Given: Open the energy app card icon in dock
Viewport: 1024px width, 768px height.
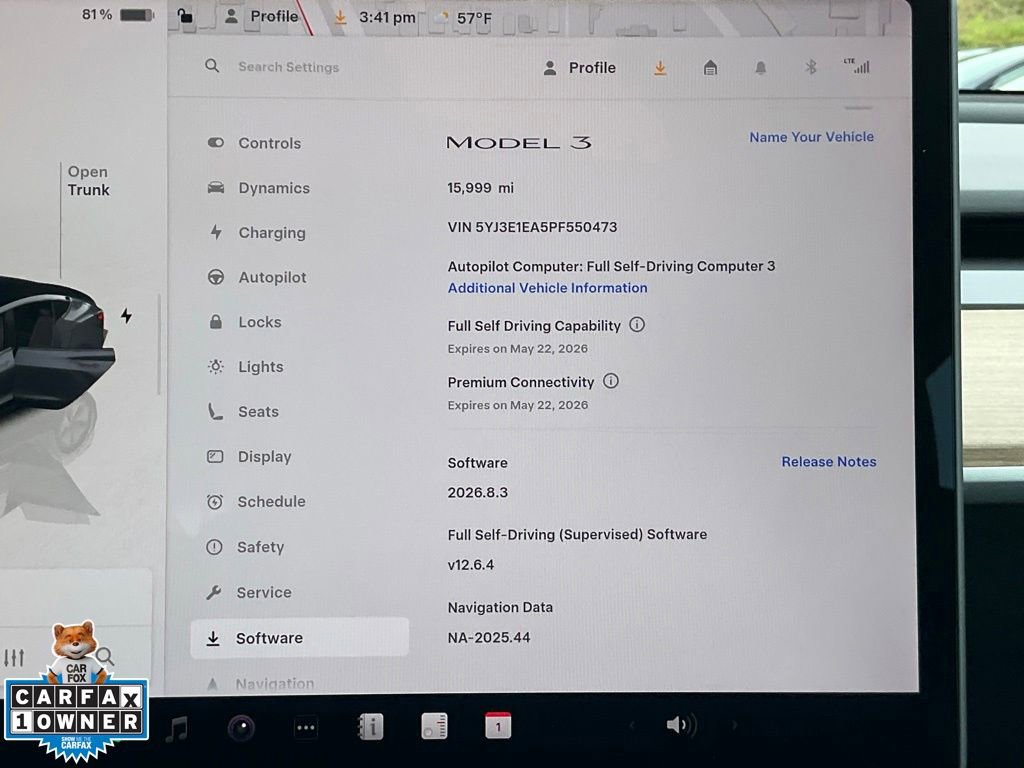Looking at the screenshot, I should (x=435, y=726).
